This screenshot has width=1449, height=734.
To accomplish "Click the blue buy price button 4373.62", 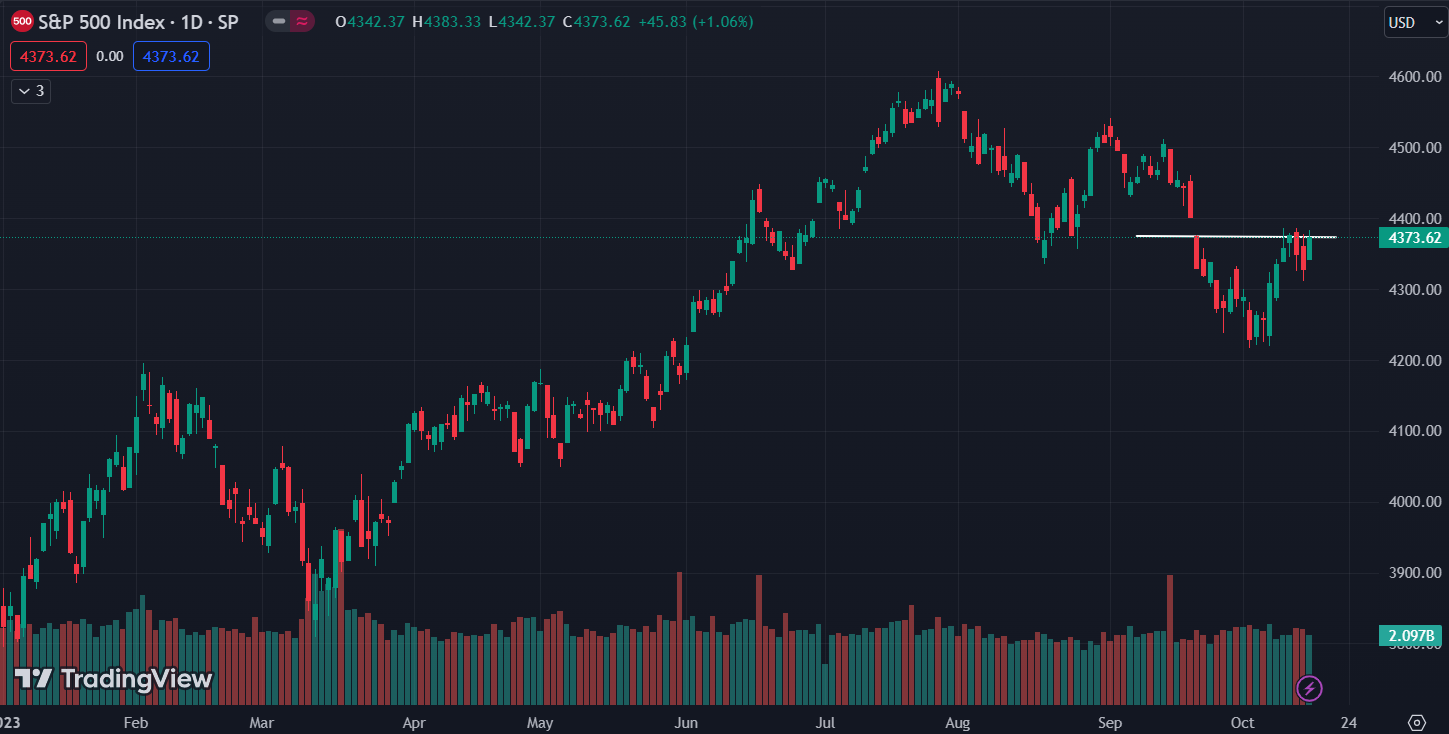I will point(171,57).
